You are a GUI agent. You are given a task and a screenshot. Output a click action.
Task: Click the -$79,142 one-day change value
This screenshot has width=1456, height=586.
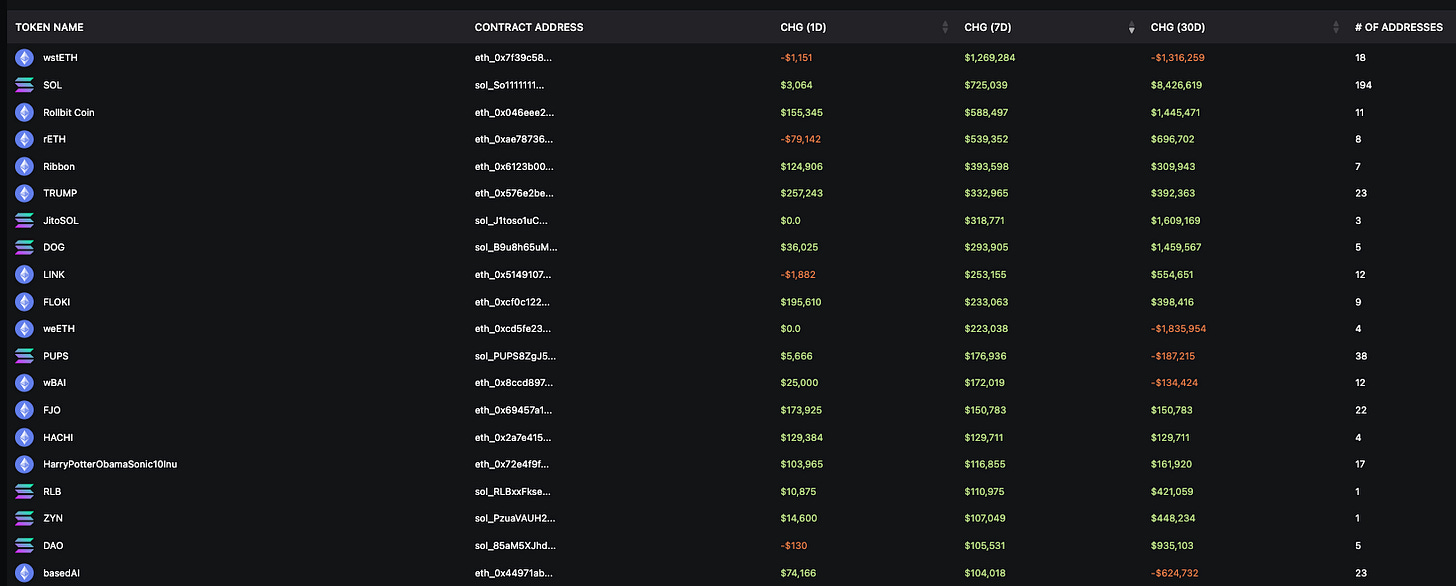point(801,139)
